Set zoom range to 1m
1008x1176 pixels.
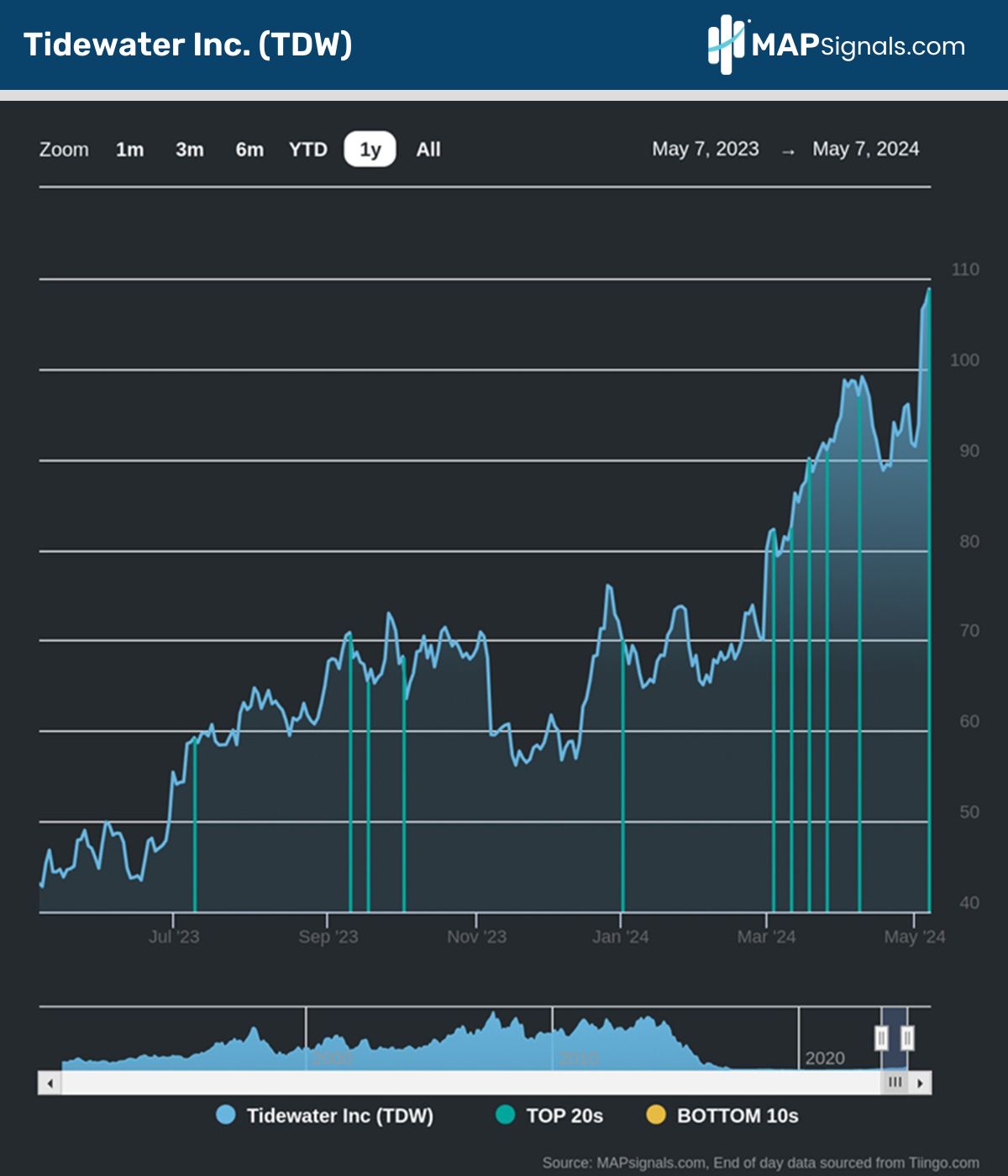click(x=129, y=150)
